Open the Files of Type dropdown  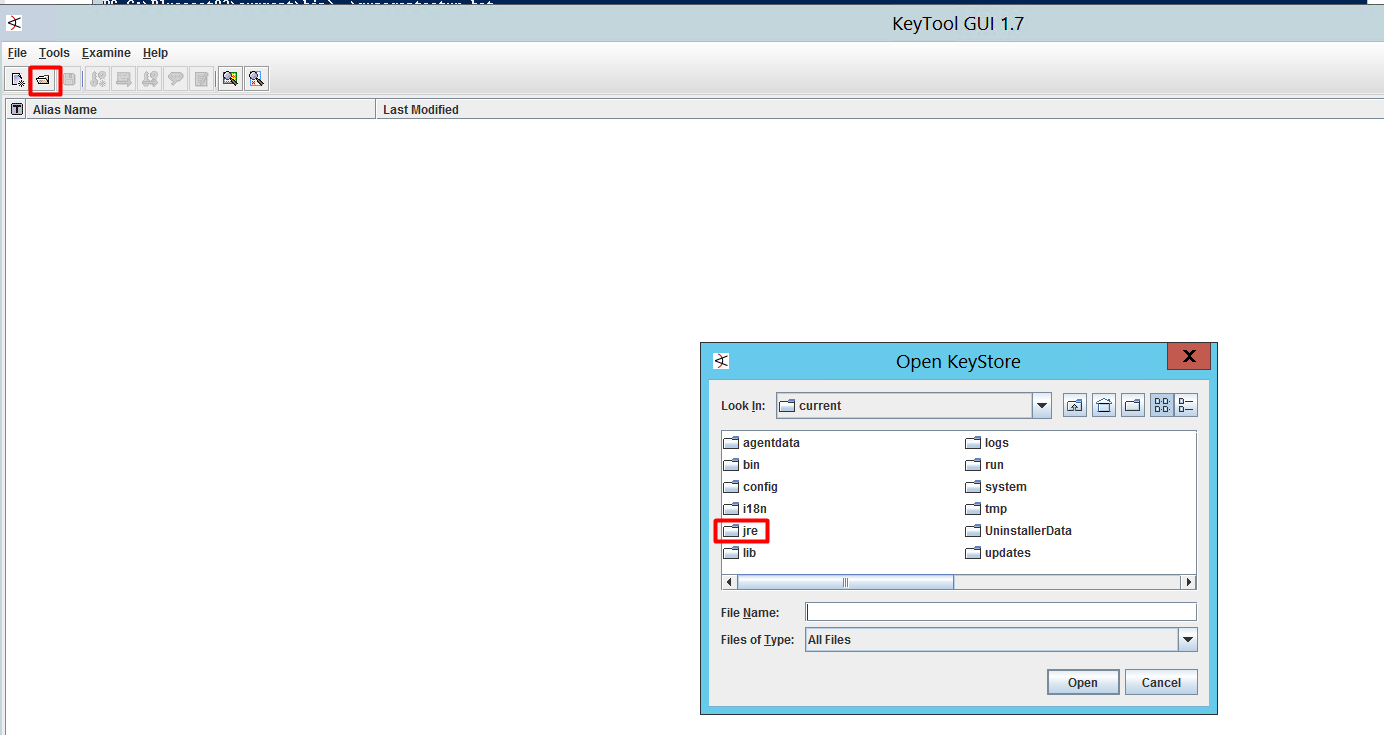coord(1188,639)
